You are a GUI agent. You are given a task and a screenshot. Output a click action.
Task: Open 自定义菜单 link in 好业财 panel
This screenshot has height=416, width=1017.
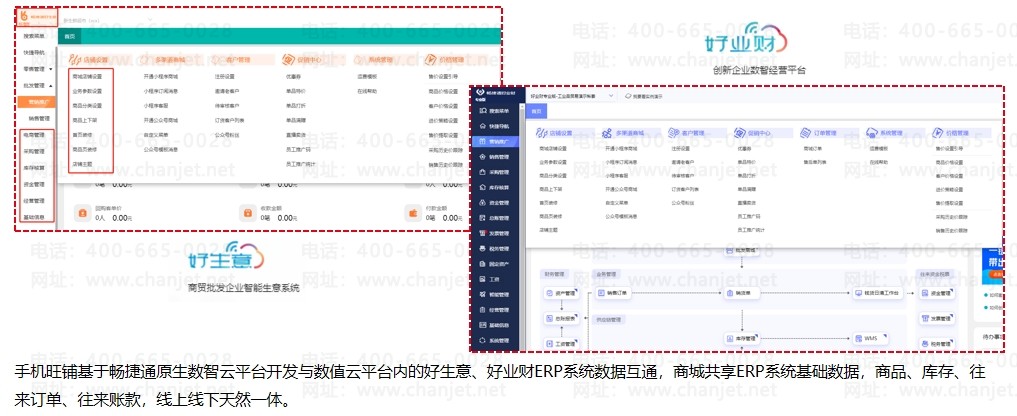pos(616,202)
